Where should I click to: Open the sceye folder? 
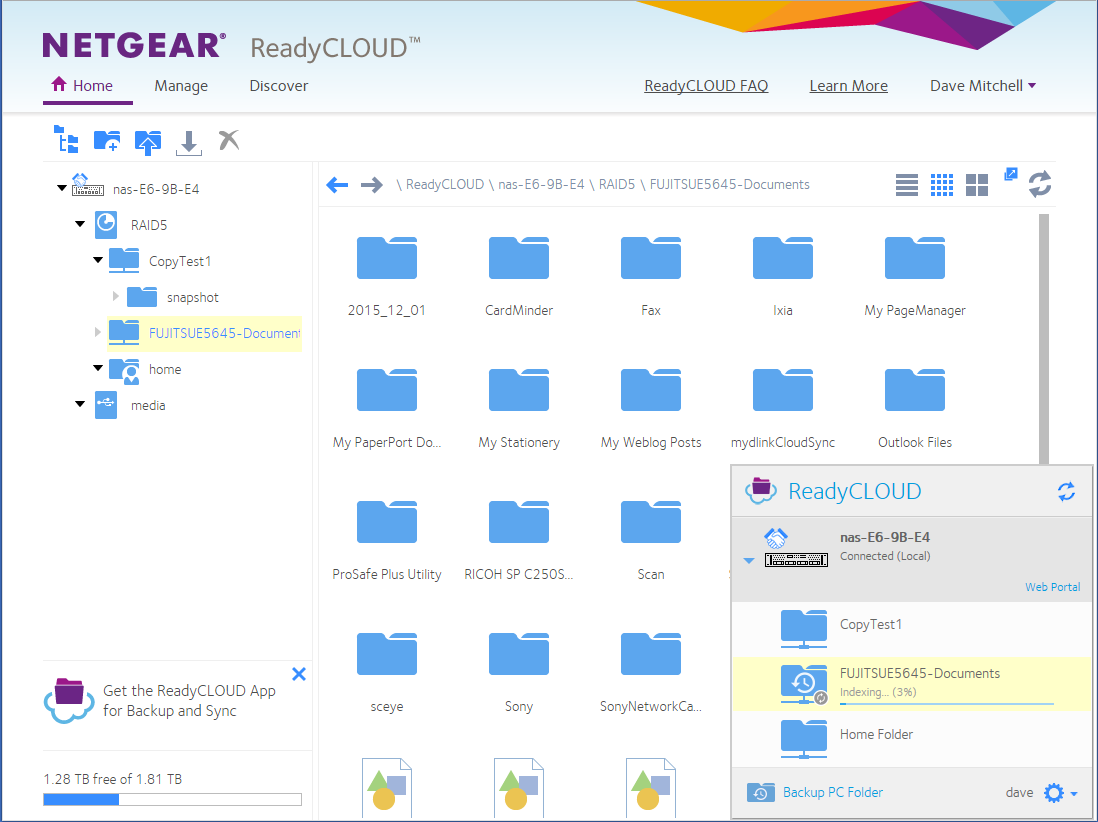[387, 673]
